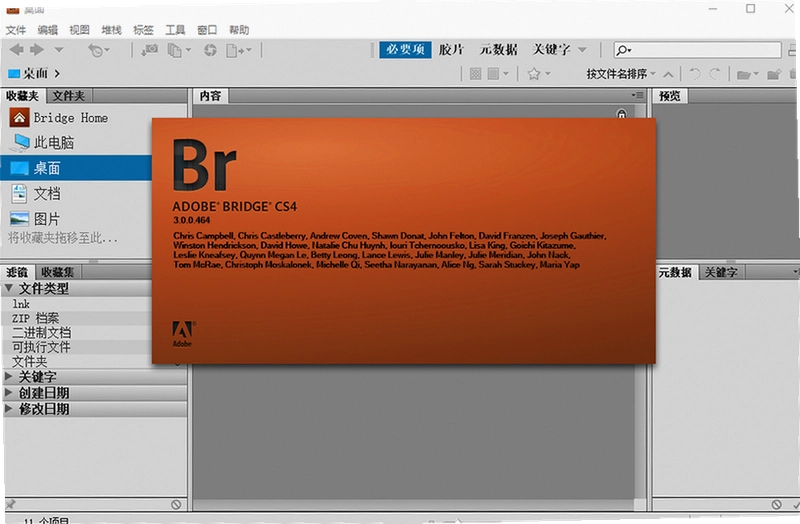Click the Go Back arrow icon

17,49
